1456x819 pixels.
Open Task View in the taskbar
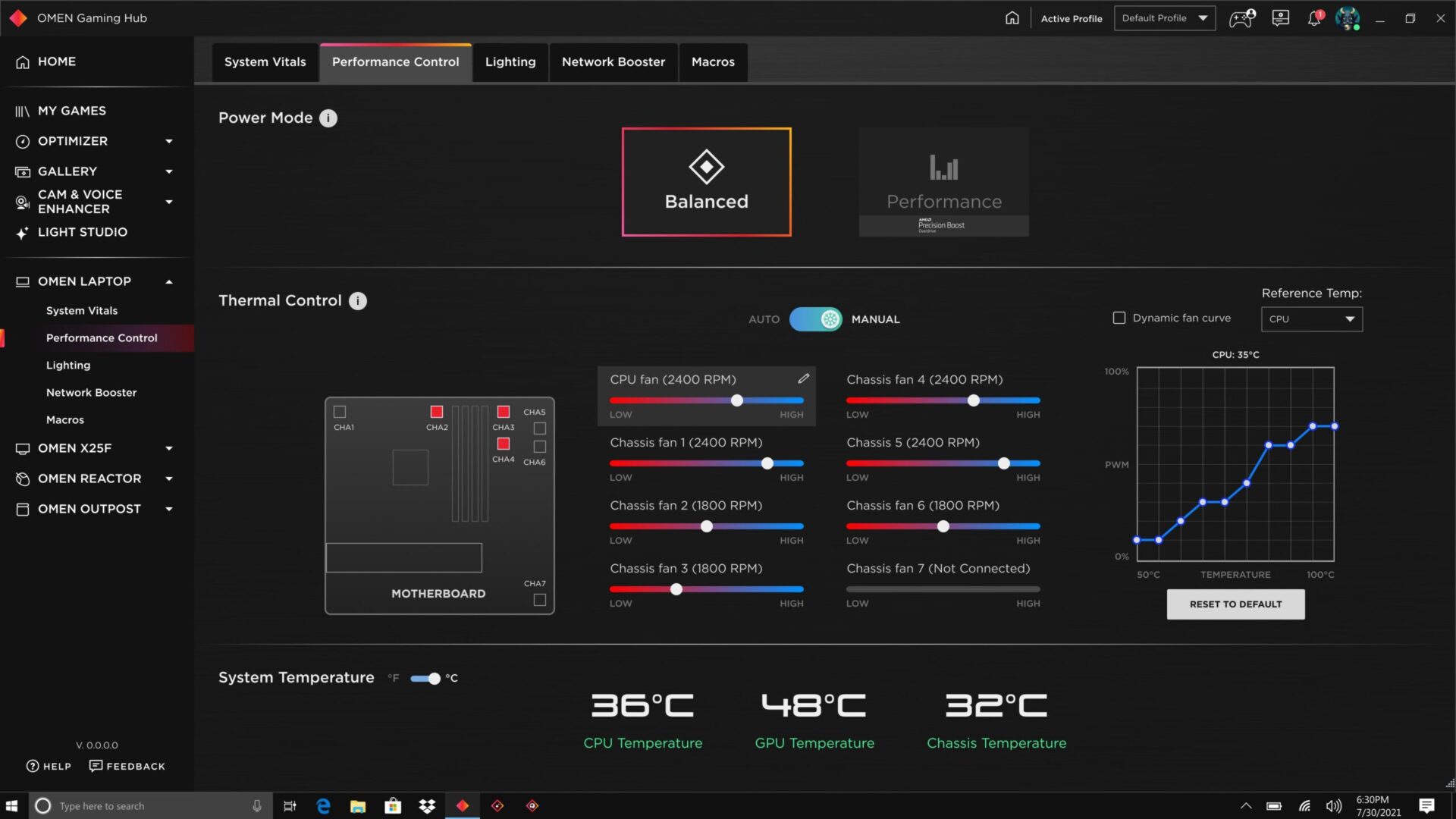(290, 805)
